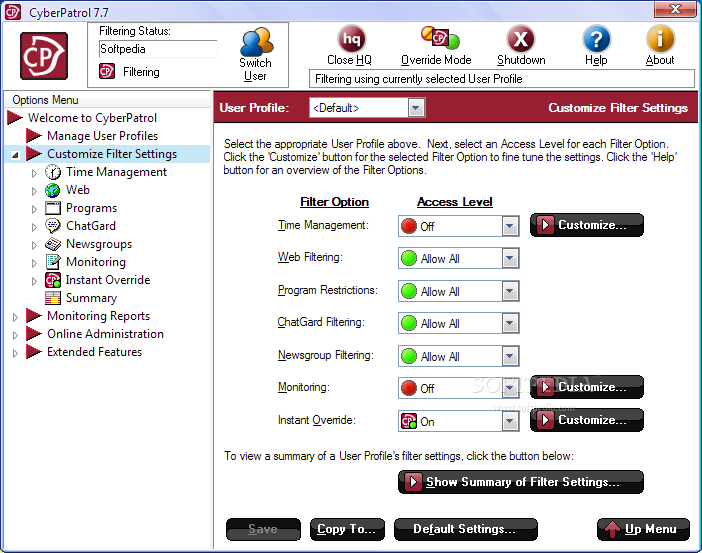Click the Filtering status CP icon
Screen dimensions: 702x553
pyautogui.click(x=107, y=71)
